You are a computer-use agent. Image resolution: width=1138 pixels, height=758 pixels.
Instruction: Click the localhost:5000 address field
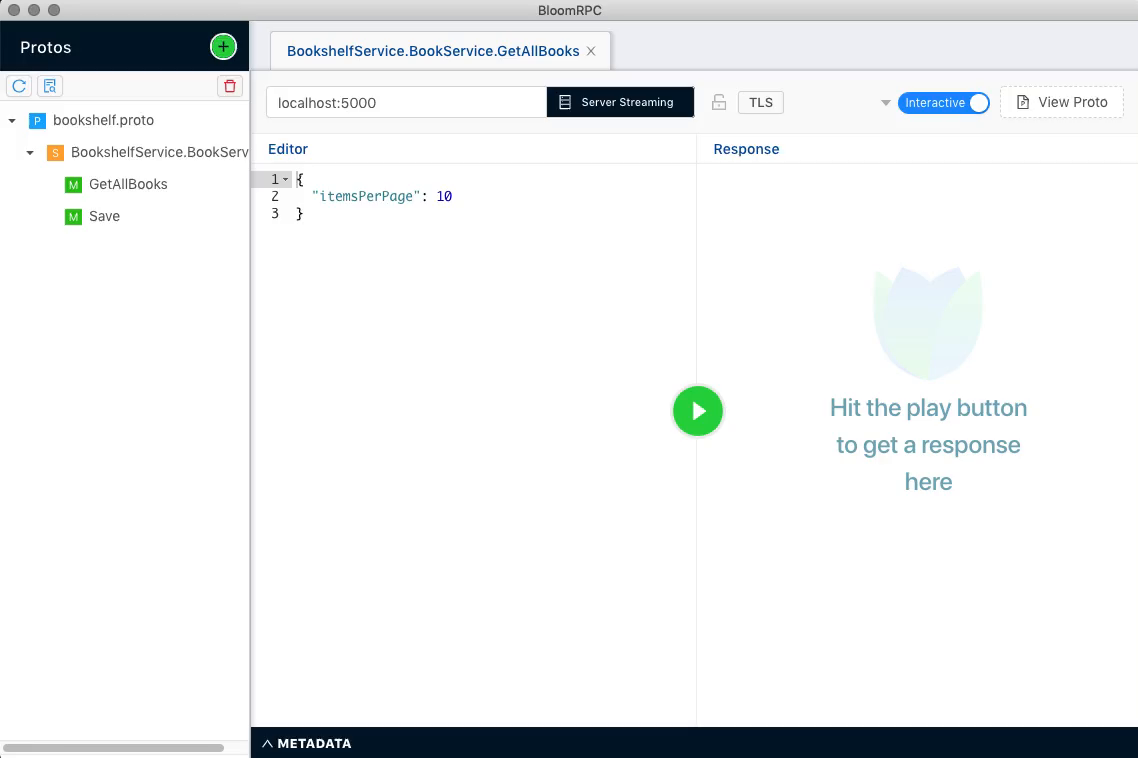point(405,102)
